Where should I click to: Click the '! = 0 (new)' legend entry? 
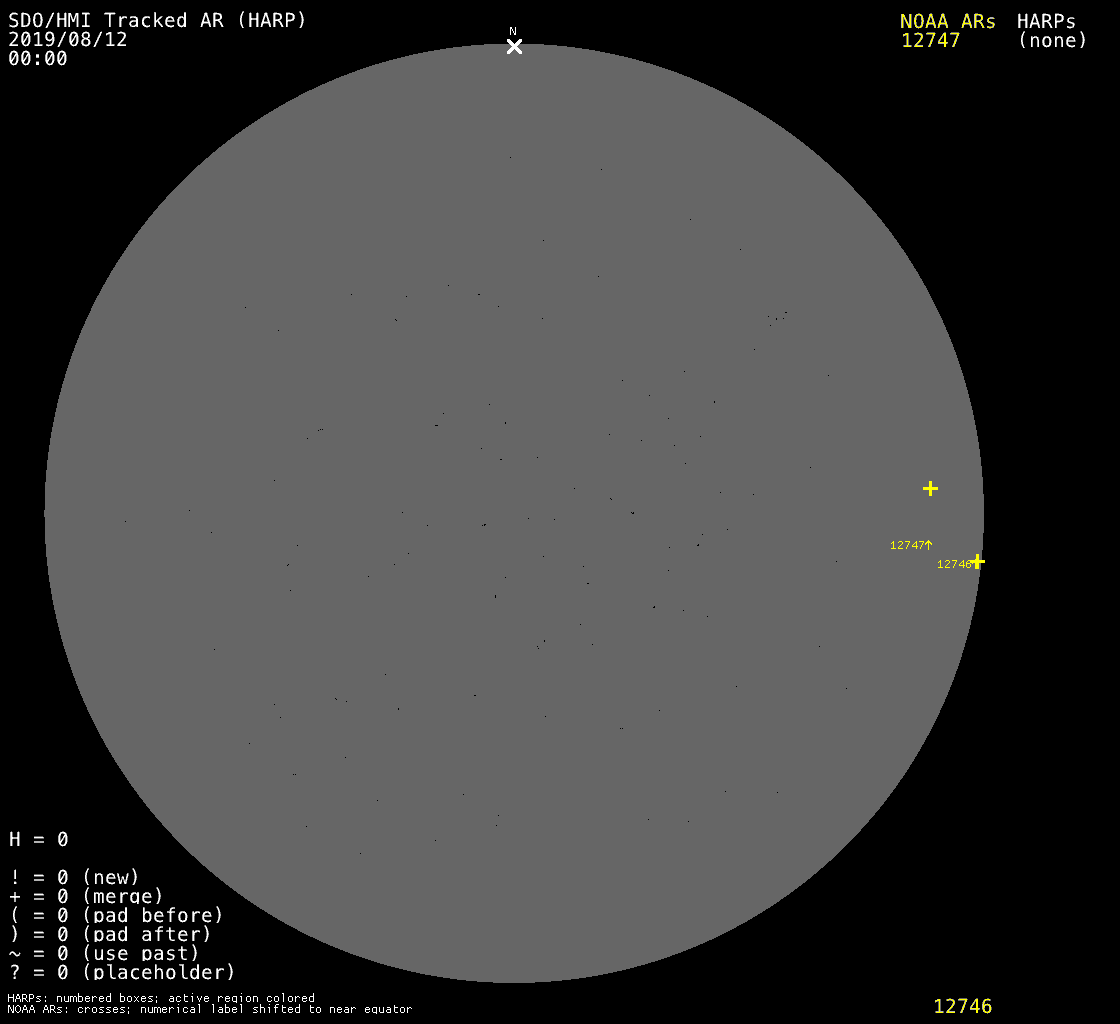pyautogui.click(x=74, y=877)
